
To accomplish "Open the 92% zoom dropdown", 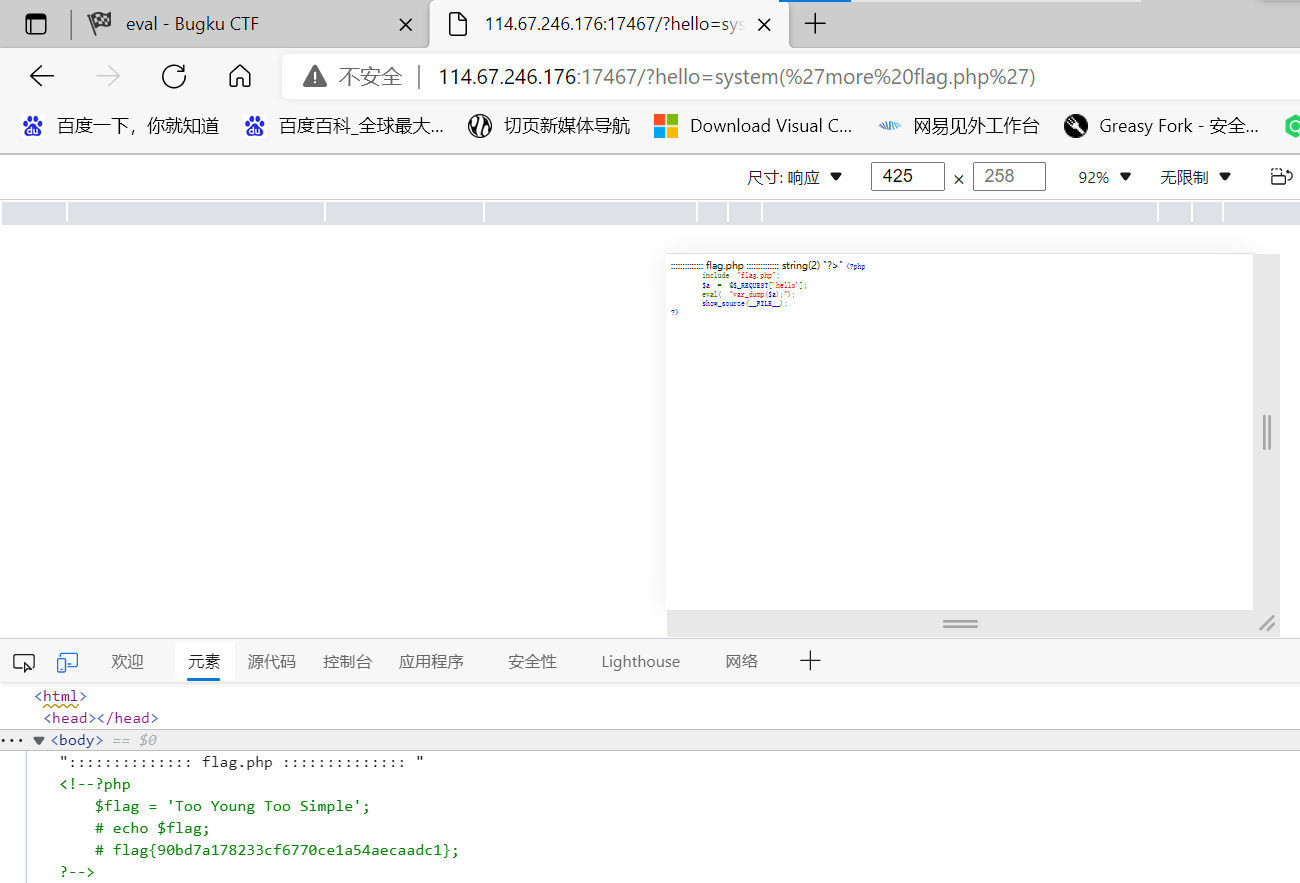I will 1104,177.
